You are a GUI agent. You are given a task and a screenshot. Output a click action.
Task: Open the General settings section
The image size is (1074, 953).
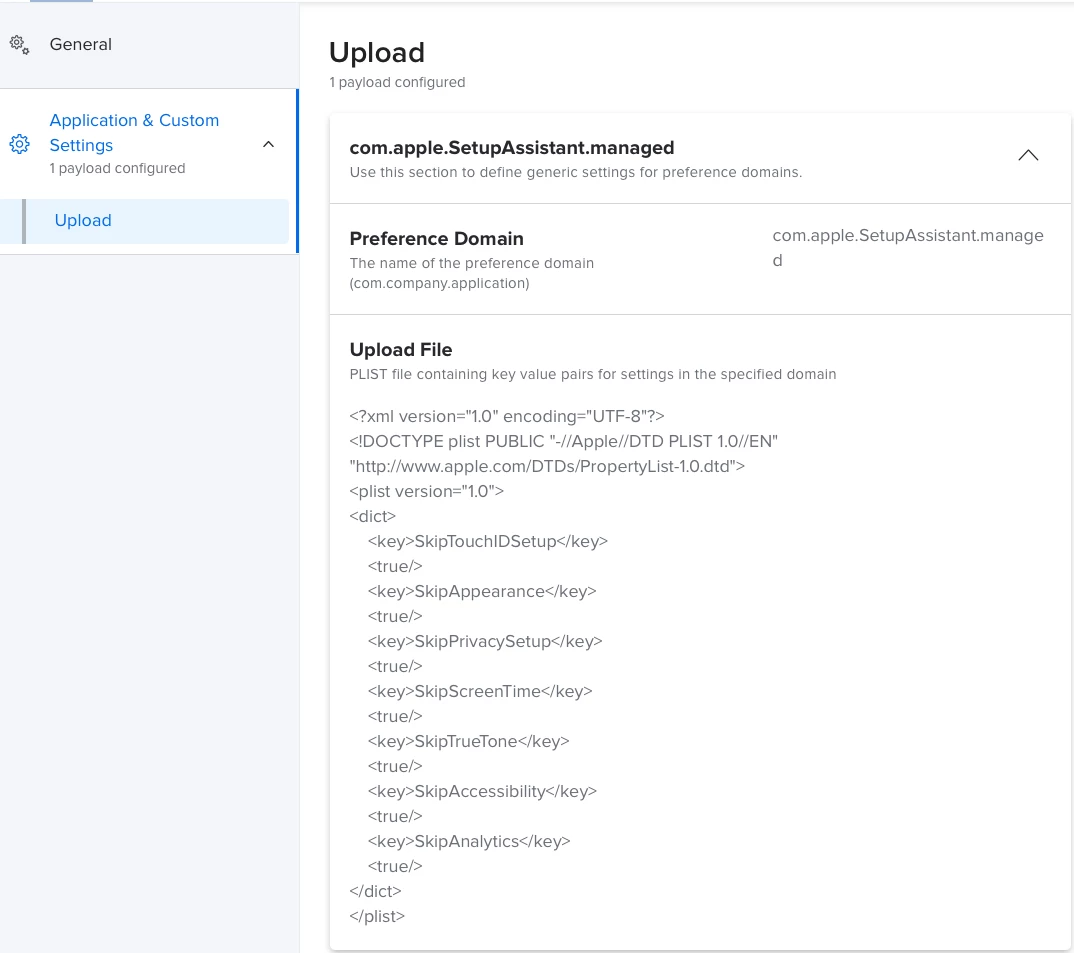pos(80,45)
